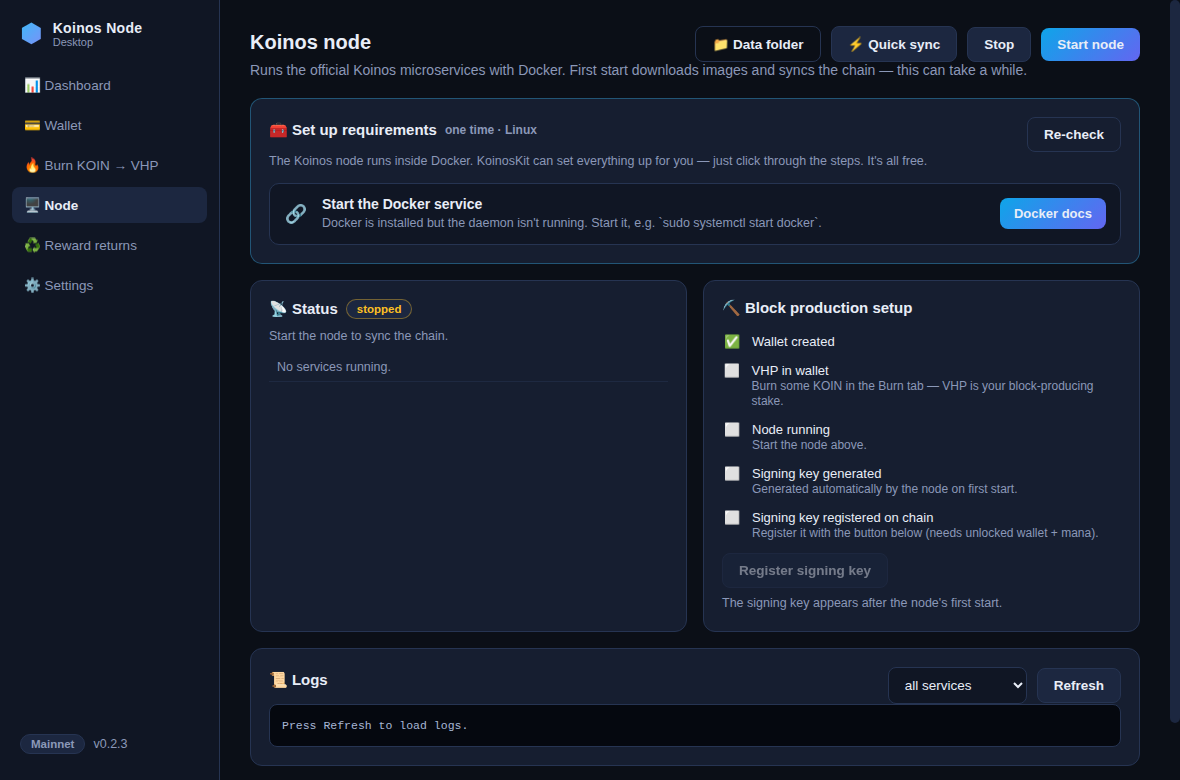Click the 'Press Refresh to load logs.' text
This screenshot has height=780, width=1180.
pos(375,726)
